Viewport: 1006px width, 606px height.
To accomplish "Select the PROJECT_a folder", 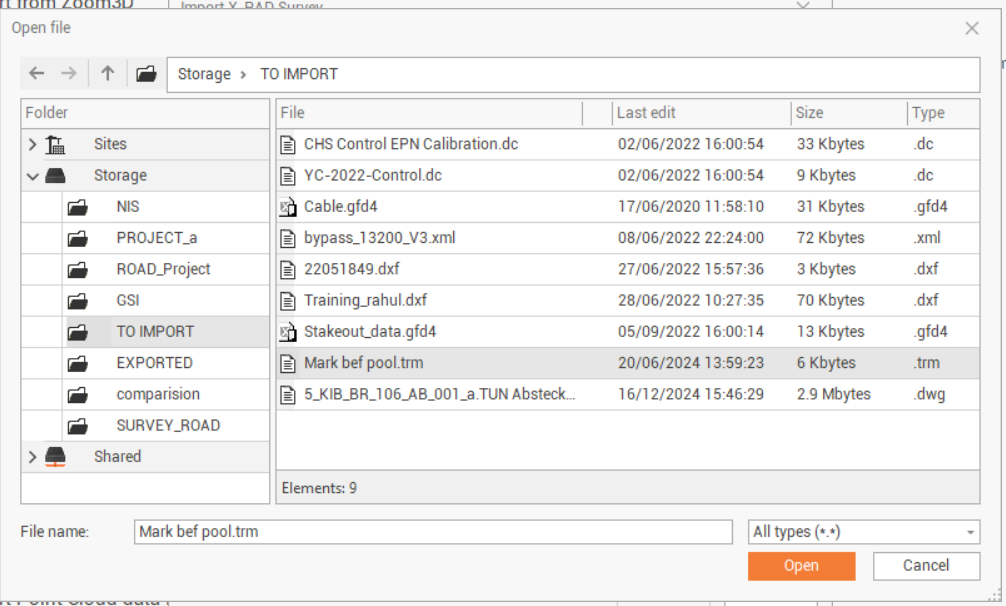I will tap(156, 238).
